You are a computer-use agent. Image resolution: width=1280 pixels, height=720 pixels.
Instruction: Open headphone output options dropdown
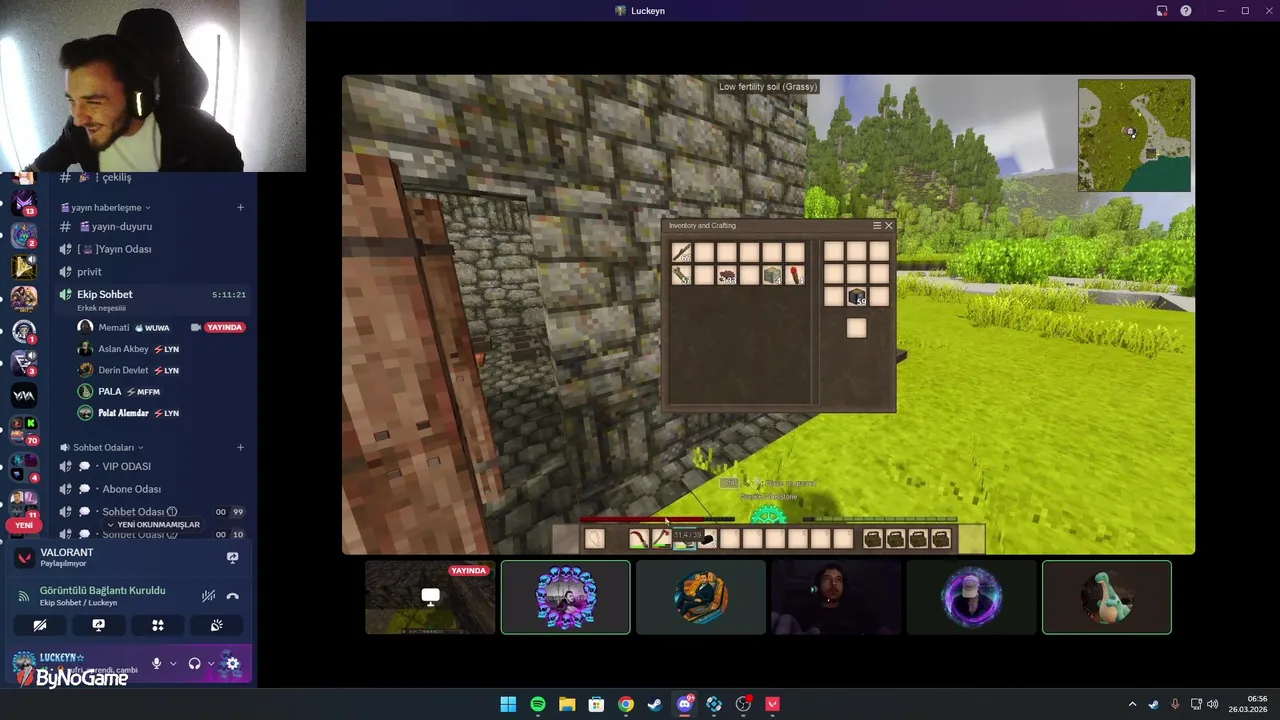click(x=210, y=664)
